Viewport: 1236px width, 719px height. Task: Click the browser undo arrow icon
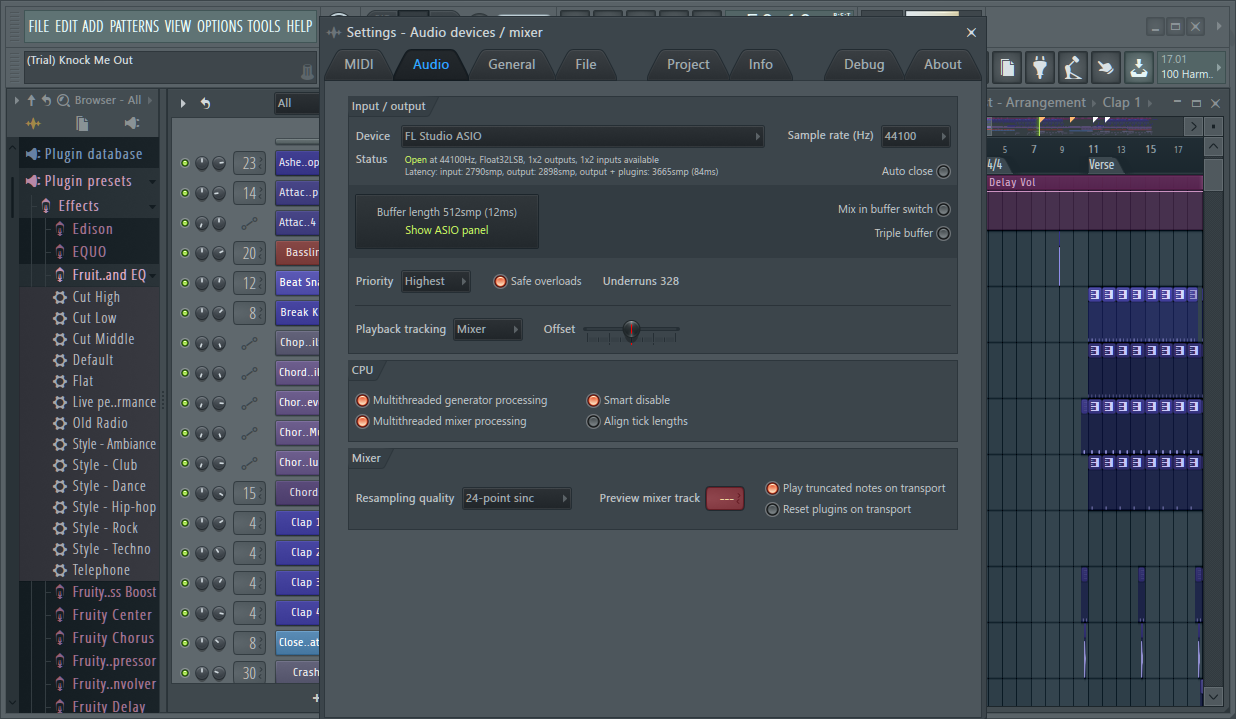pyautogui.click(x=46, y=100)
